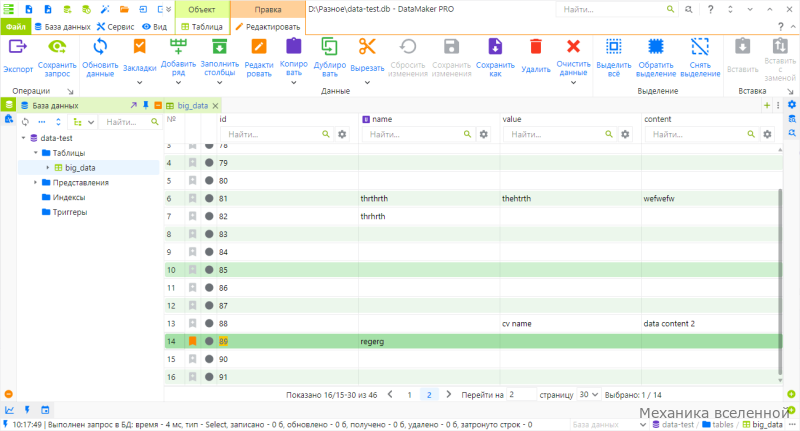Collapse the Таблицы folder
Screen dimensions: 800x431
tap(36, 153)
